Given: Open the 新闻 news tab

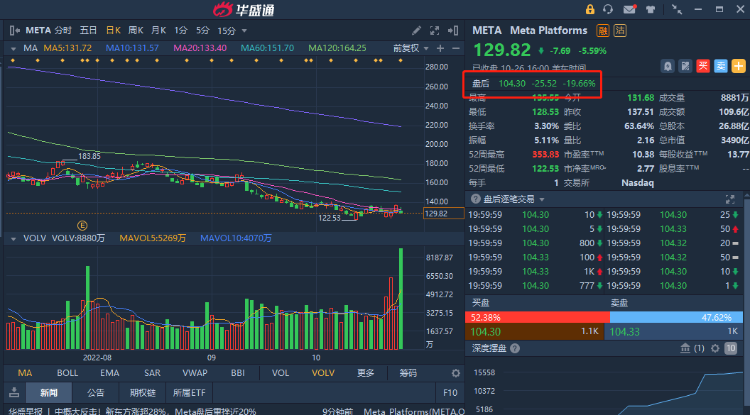Looking at the screenshot, I should (49, 393).
